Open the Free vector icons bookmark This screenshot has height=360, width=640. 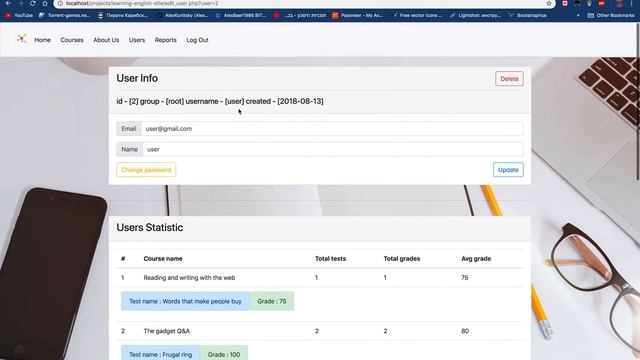point(417,16)
